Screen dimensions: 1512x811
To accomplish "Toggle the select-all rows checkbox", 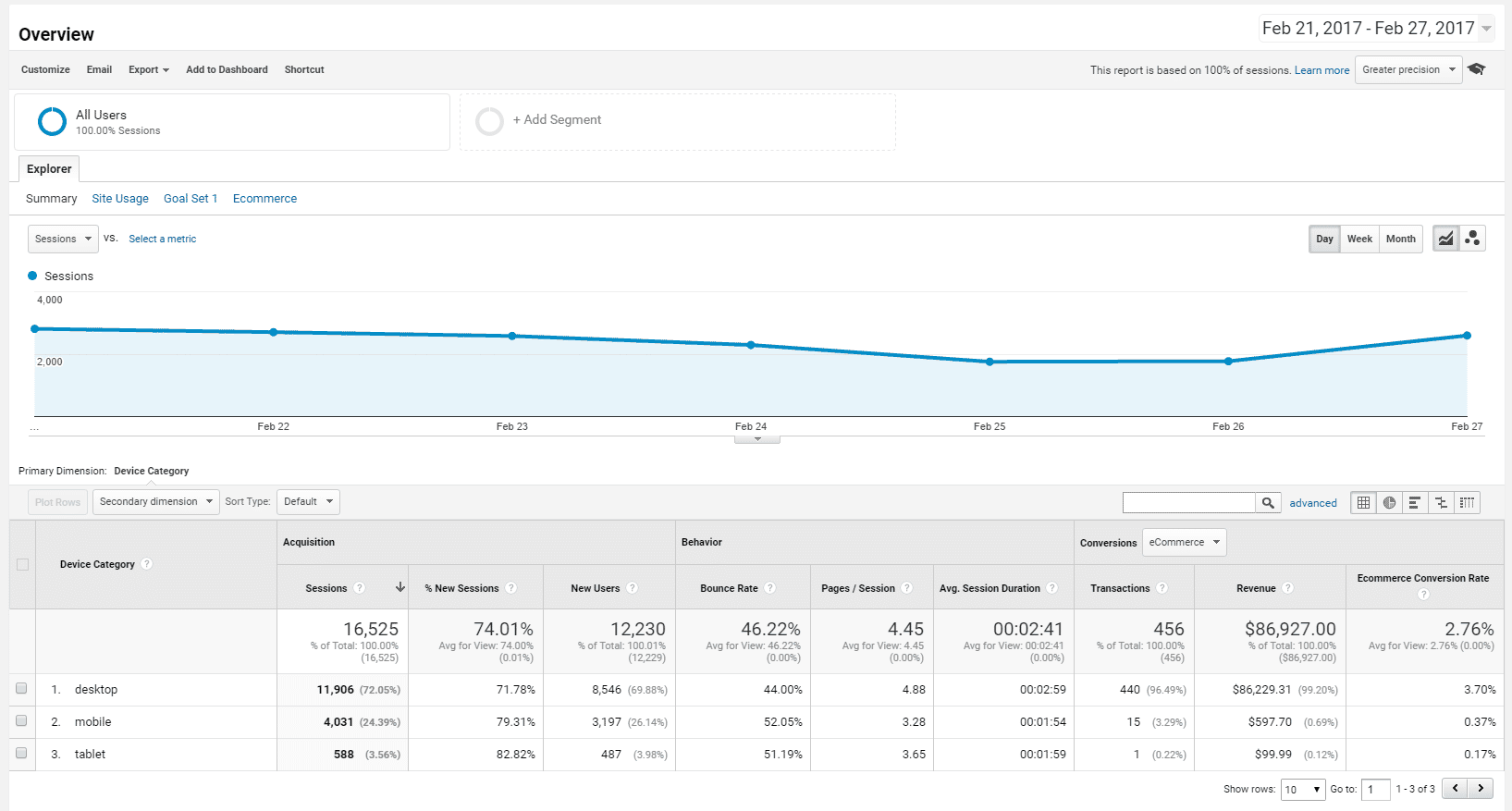I will [x=23, y=564].
